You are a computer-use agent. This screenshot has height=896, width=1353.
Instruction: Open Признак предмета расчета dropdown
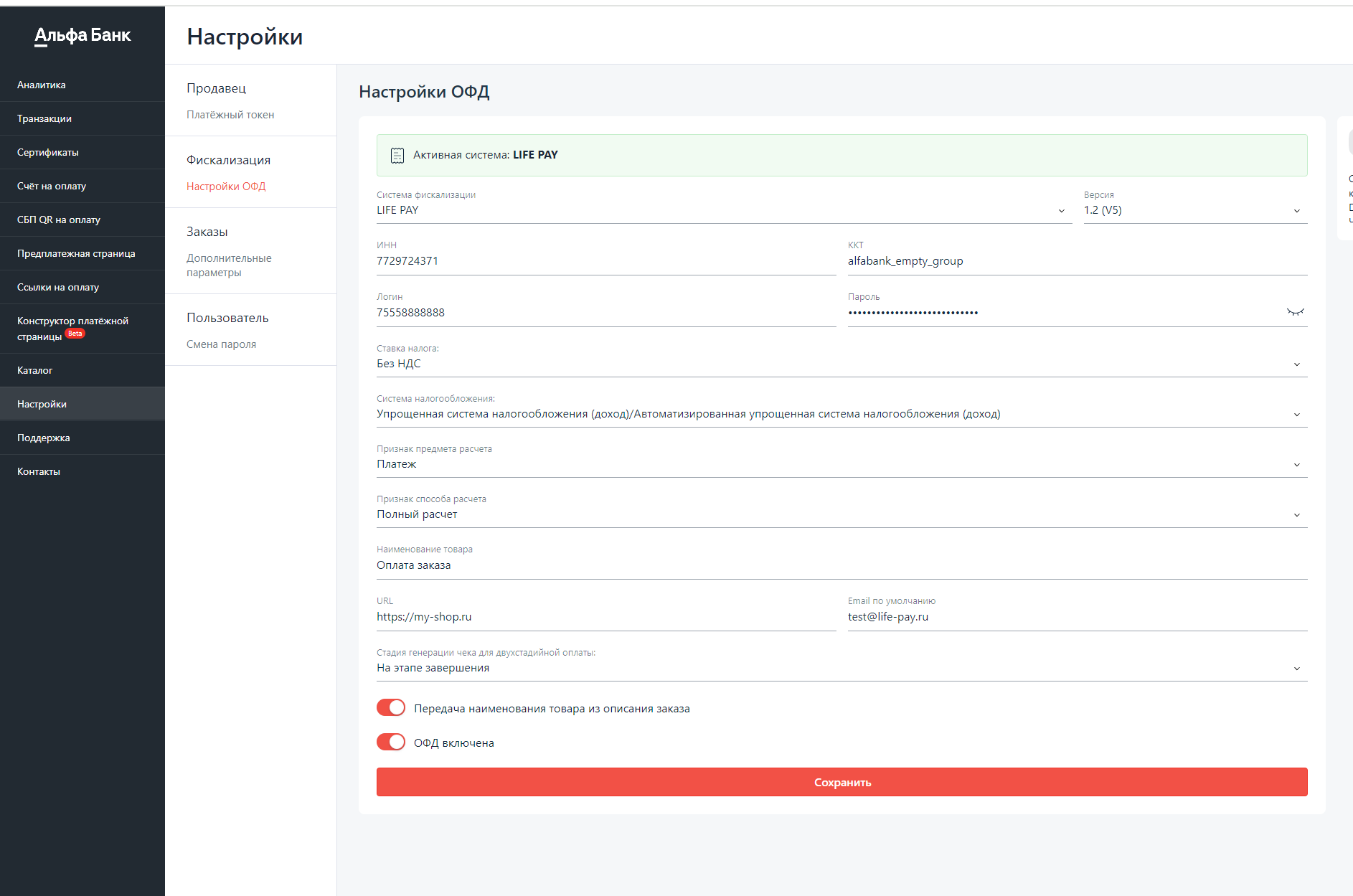click(x=841, y=464)
